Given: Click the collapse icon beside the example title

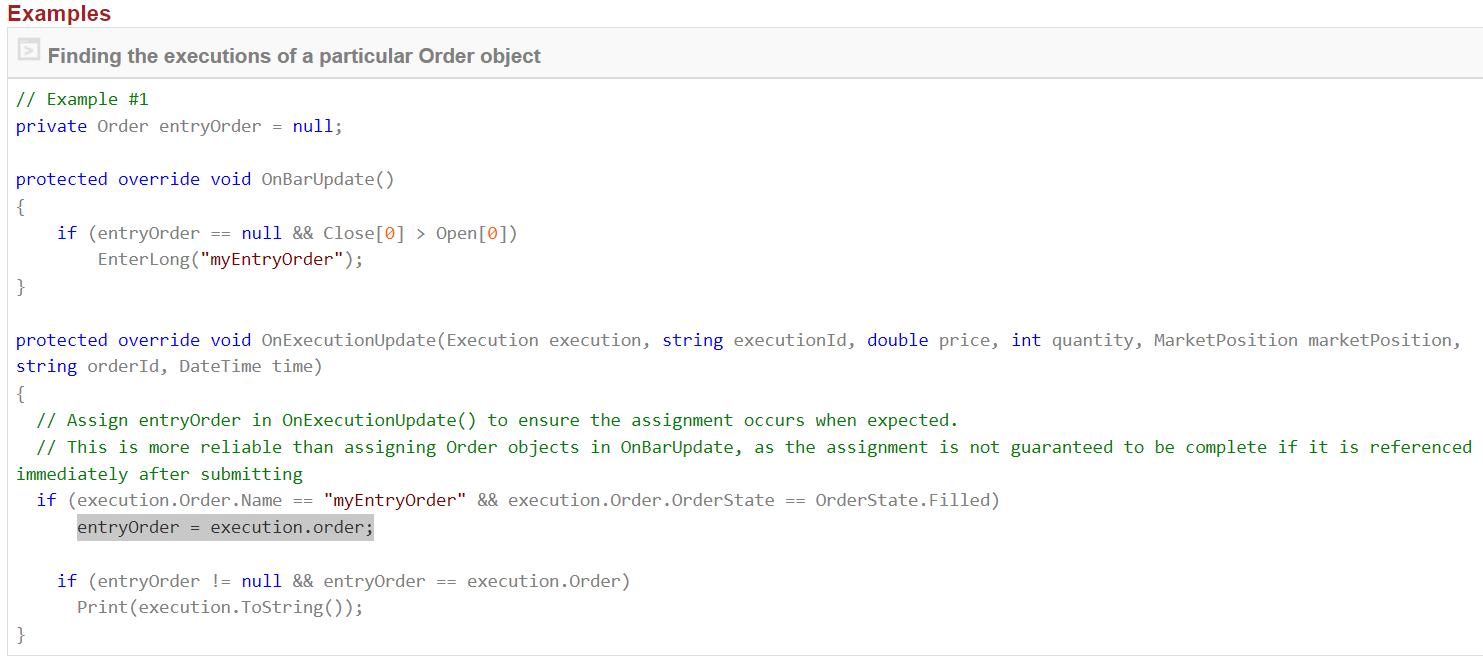Looking at the screenshot, I should pos(29,52).
